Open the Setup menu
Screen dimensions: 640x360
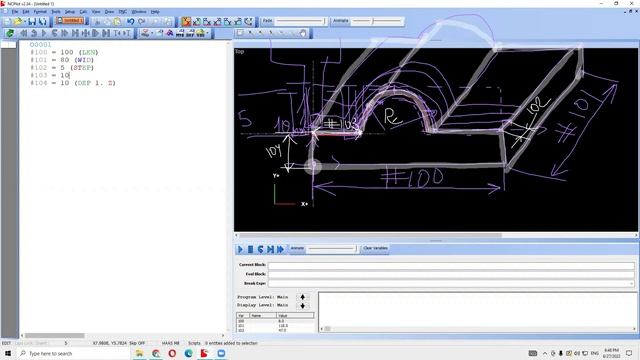(x=70, y=11)
